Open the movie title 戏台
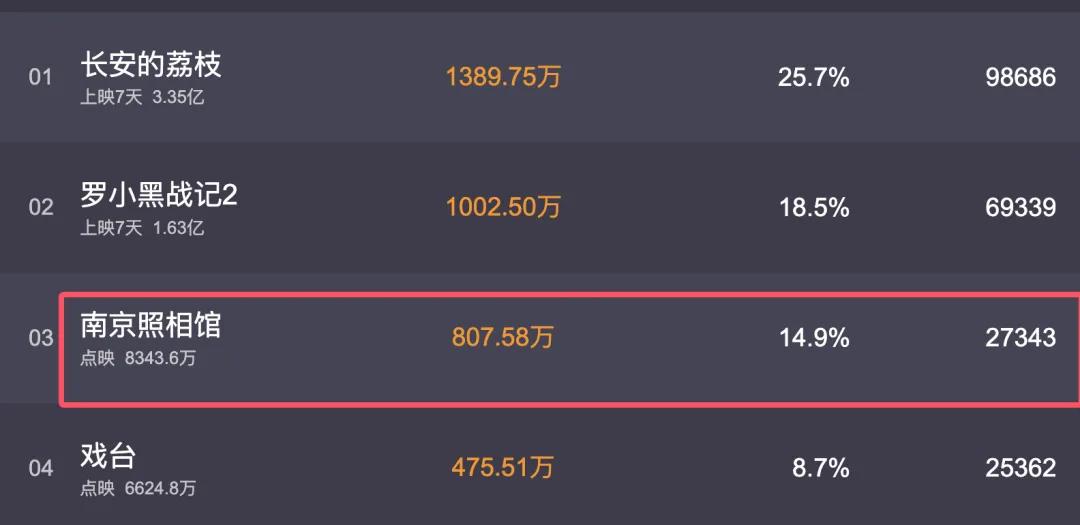This screenshot has height=525, width=1080. [108, 456]
